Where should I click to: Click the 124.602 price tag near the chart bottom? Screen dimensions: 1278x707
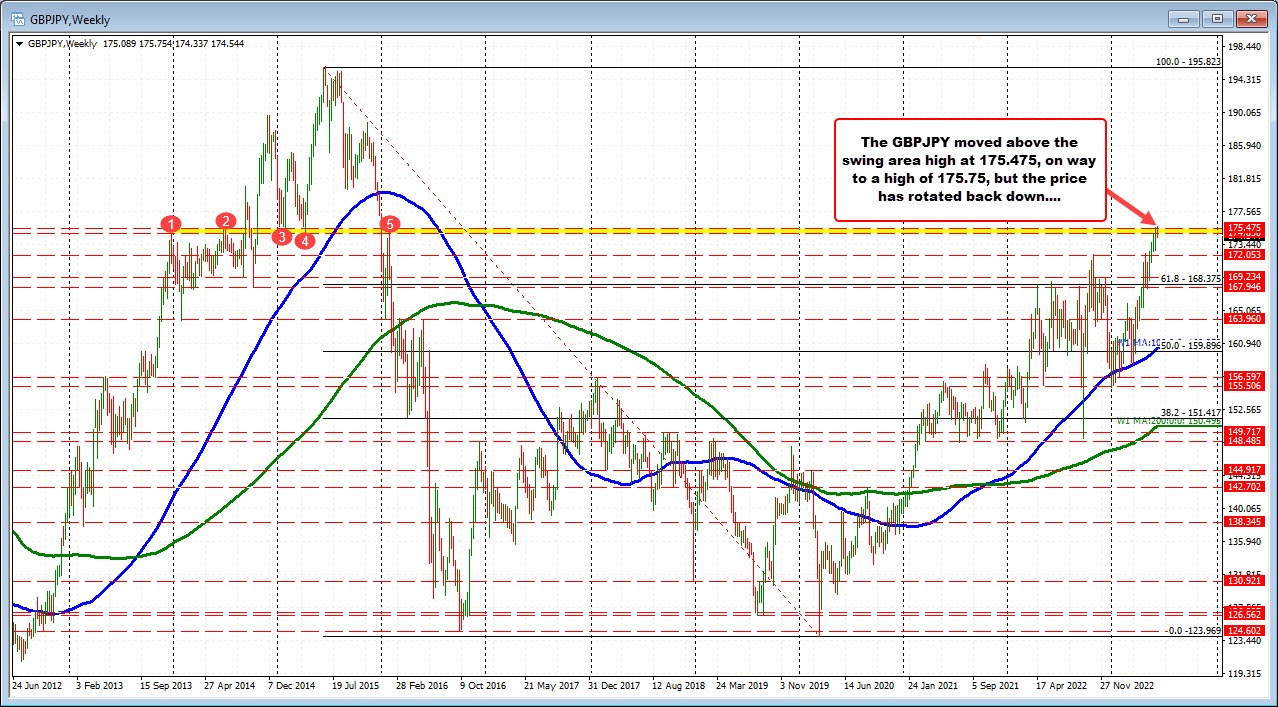click(x=1243, y=630)
